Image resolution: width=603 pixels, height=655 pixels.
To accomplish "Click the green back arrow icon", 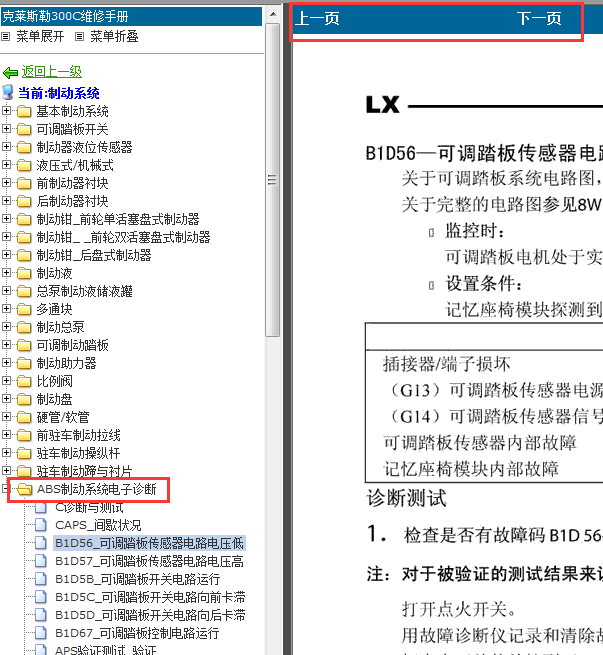I will [x=10, y=73].
